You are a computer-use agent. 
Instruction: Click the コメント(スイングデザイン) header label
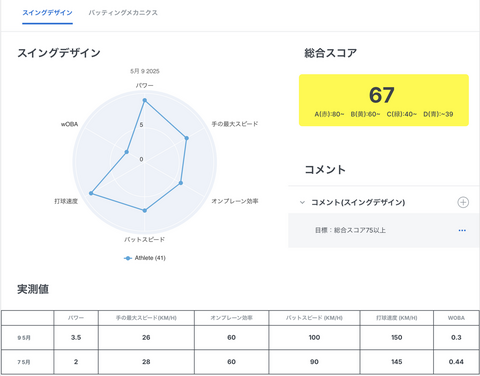(358, 202)
